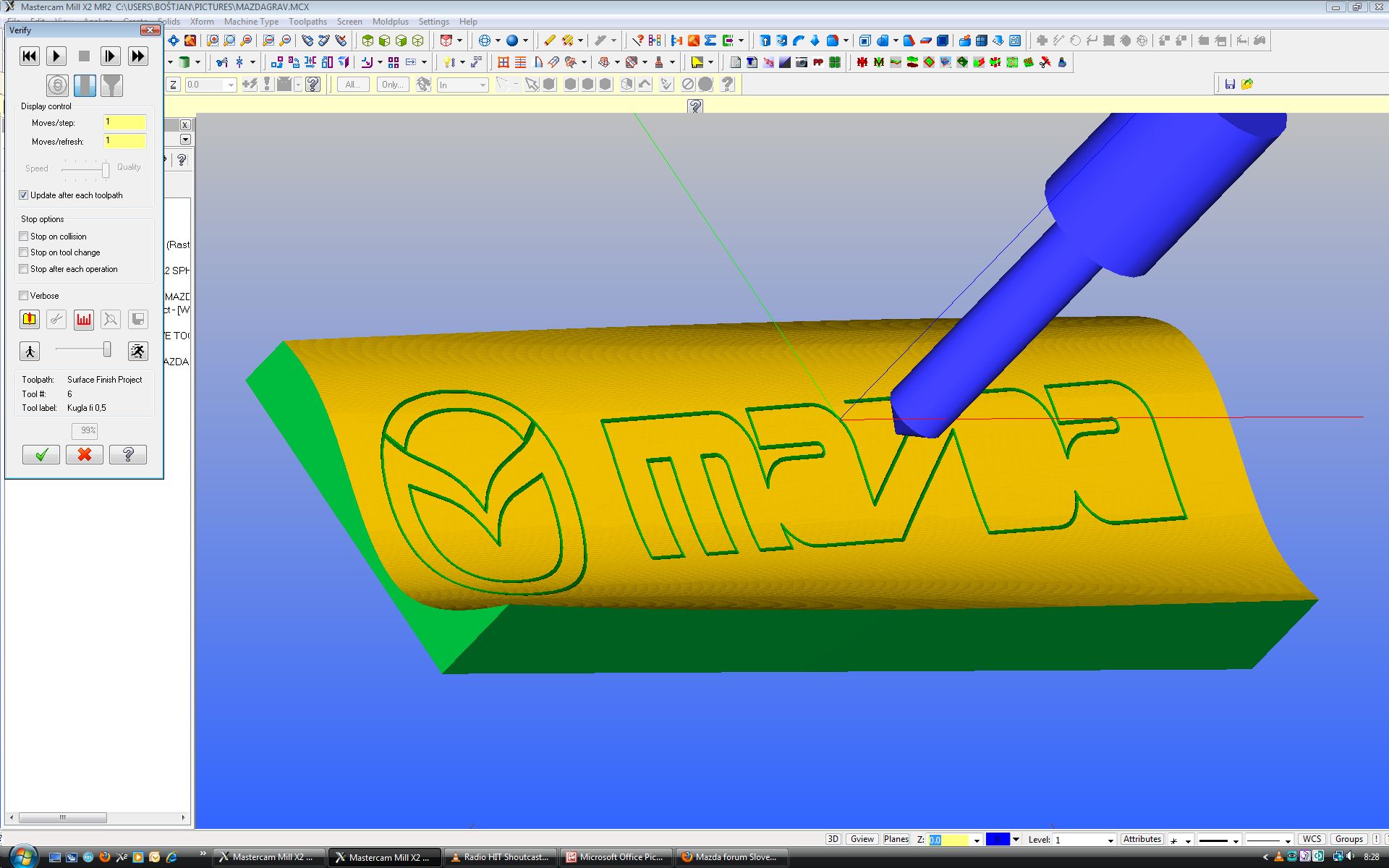1389x868 pixels.
Task: Open the In selection mode dropdown
Action: pos(483,85)
